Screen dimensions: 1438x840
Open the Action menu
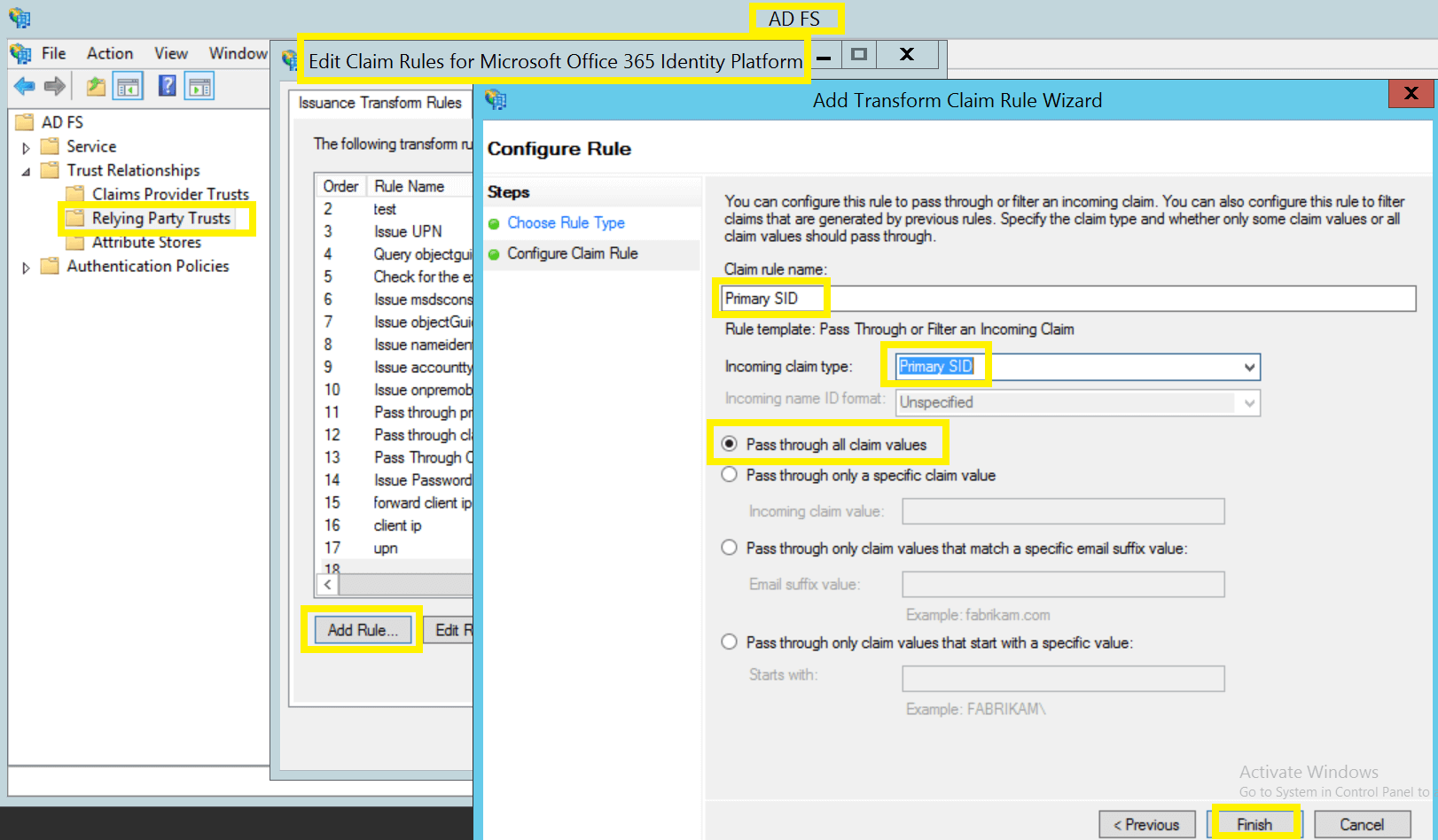click(110, 53)
